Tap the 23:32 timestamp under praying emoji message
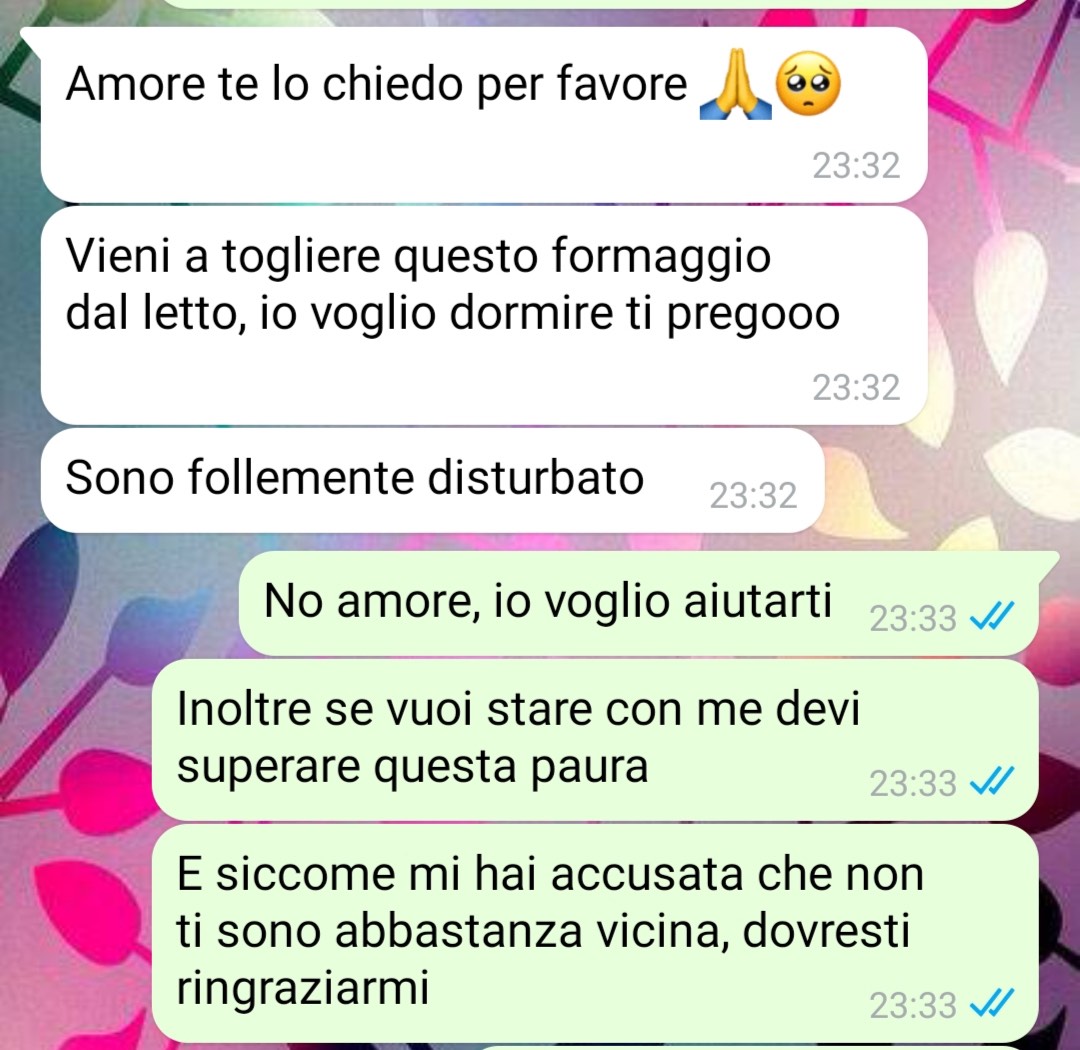This screenshot has width=1080, height=1050. [x=856, y=166]
